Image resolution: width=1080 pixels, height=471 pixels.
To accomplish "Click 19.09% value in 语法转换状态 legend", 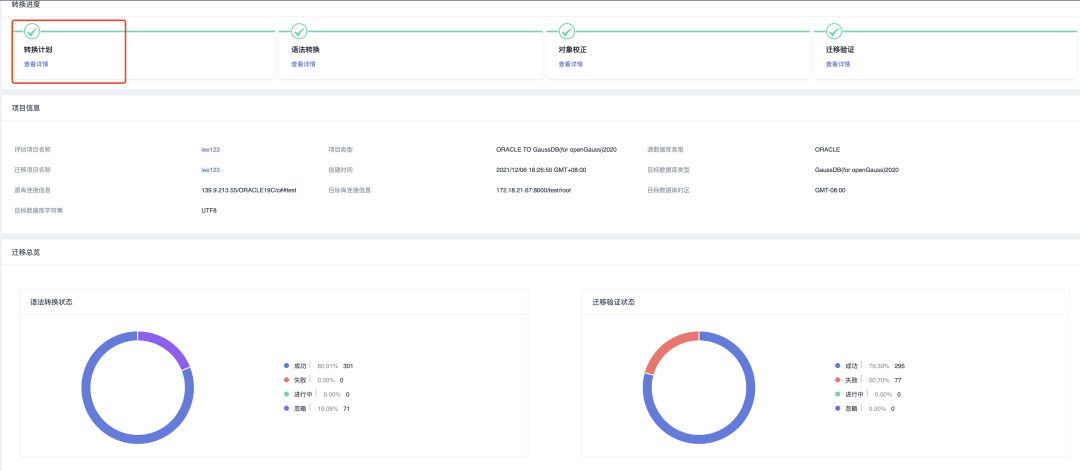I will tap(326, 409).
